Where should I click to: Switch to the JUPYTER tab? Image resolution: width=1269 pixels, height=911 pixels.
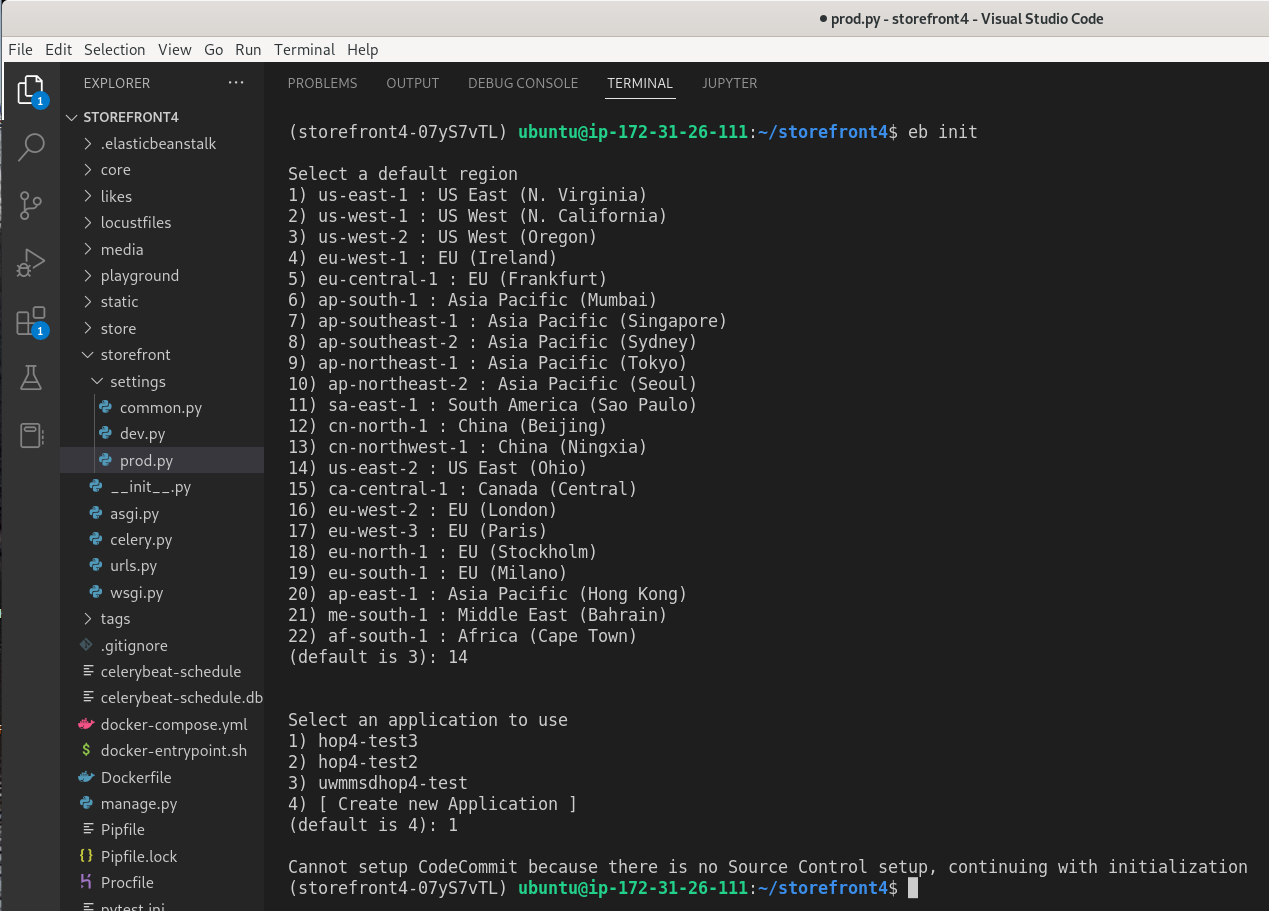pos(729,83)
